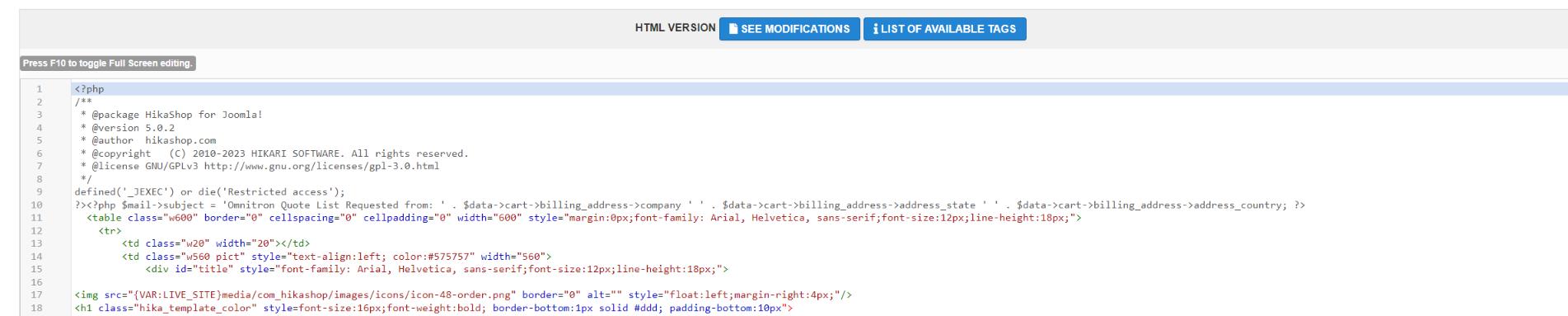Open the List of Available Tags
Image resolution: width=1568 pixels, height=316 pixels.
(x=944, y=29)
